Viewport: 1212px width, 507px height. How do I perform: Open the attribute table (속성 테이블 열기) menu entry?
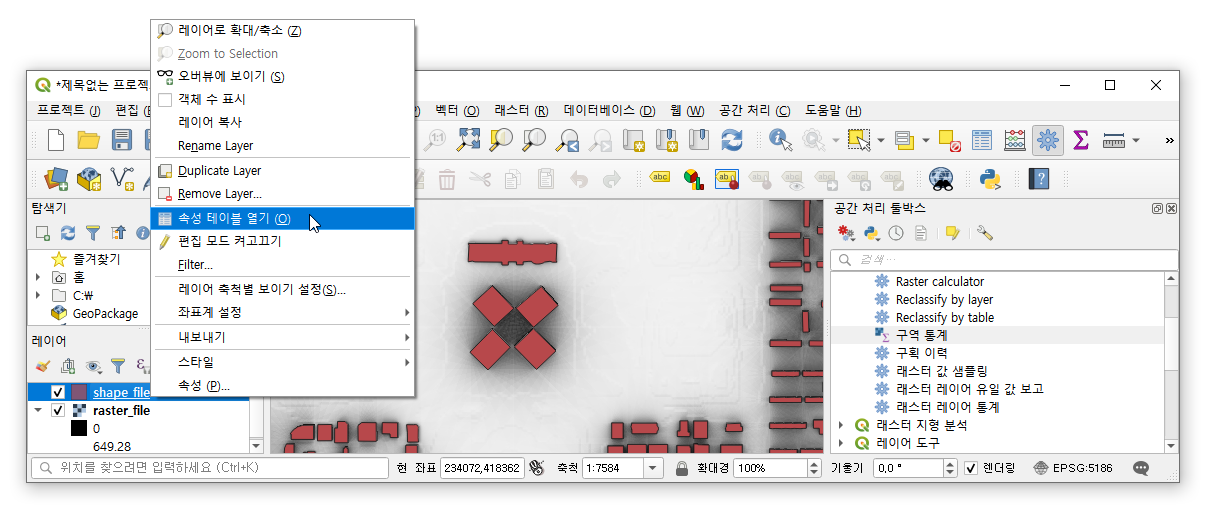pyautogui.click(x=282, y=219)
